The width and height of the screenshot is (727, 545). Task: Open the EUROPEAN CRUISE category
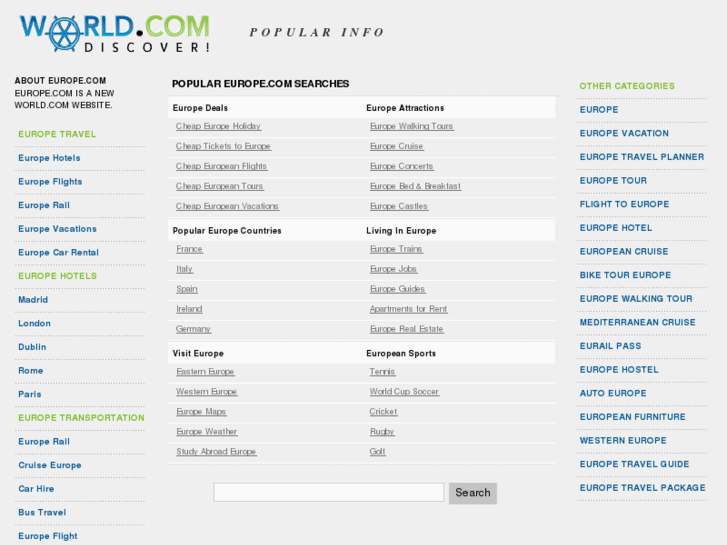pos(624,252)
